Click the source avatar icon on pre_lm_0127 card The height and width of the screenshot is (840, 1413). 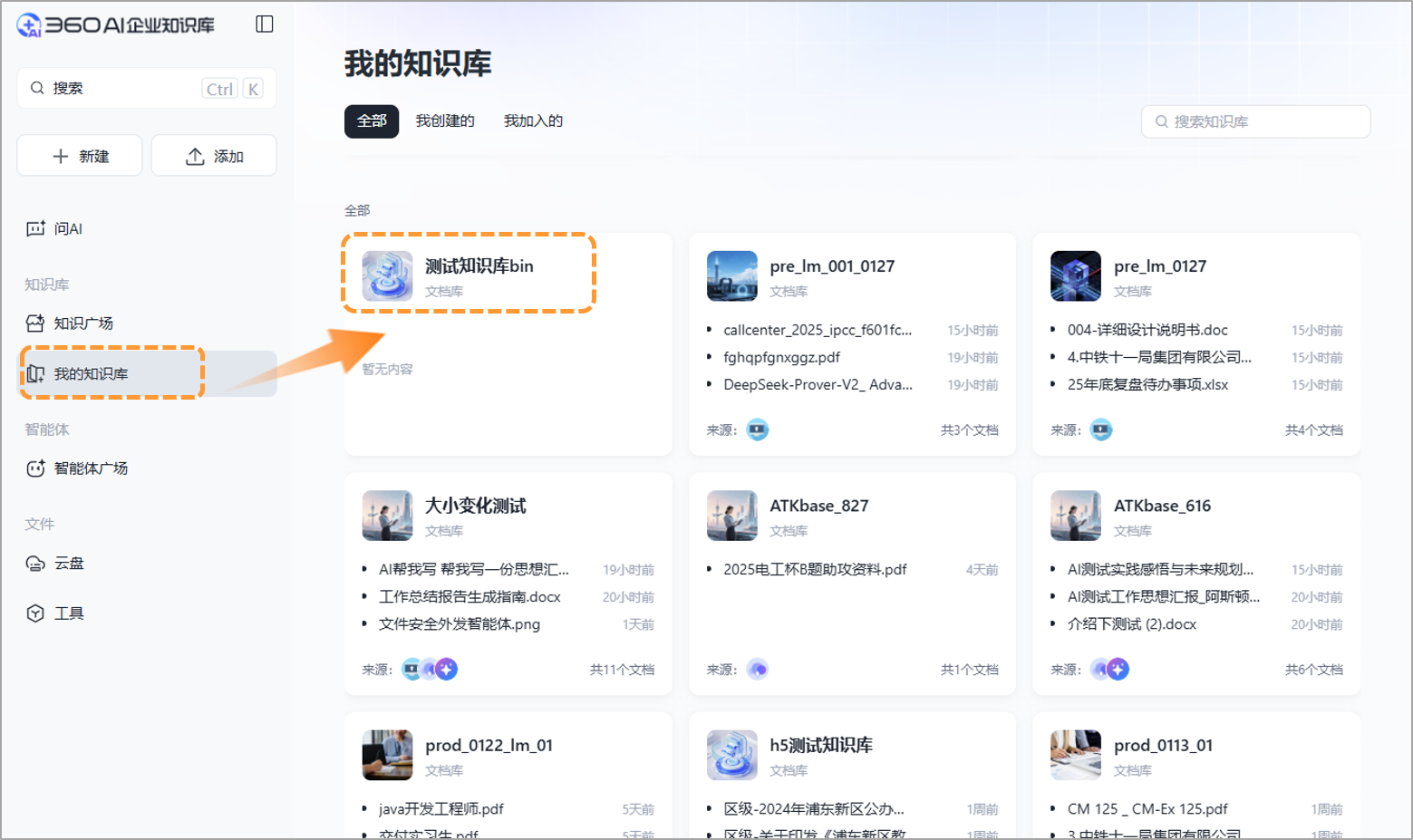[x=1100, y=430]
